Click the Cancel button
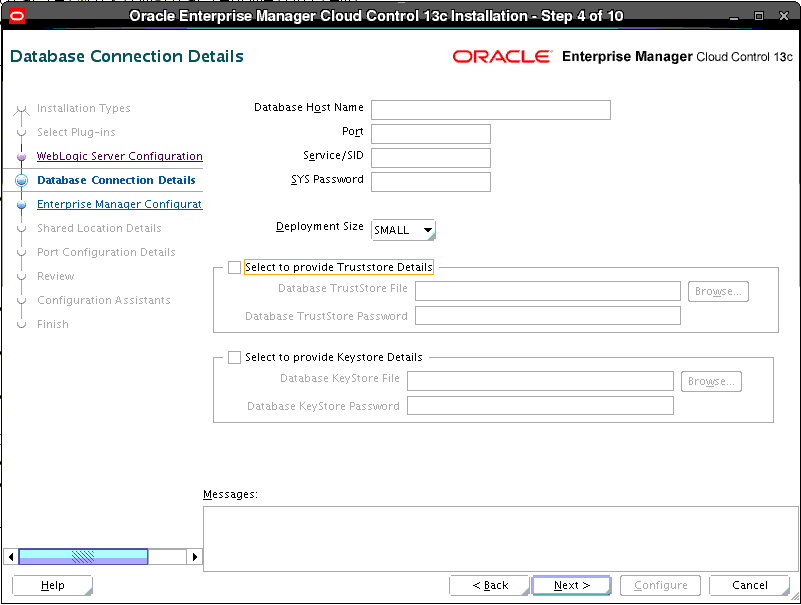This screenshot has width=801, height=605. (x=749, y=586)
